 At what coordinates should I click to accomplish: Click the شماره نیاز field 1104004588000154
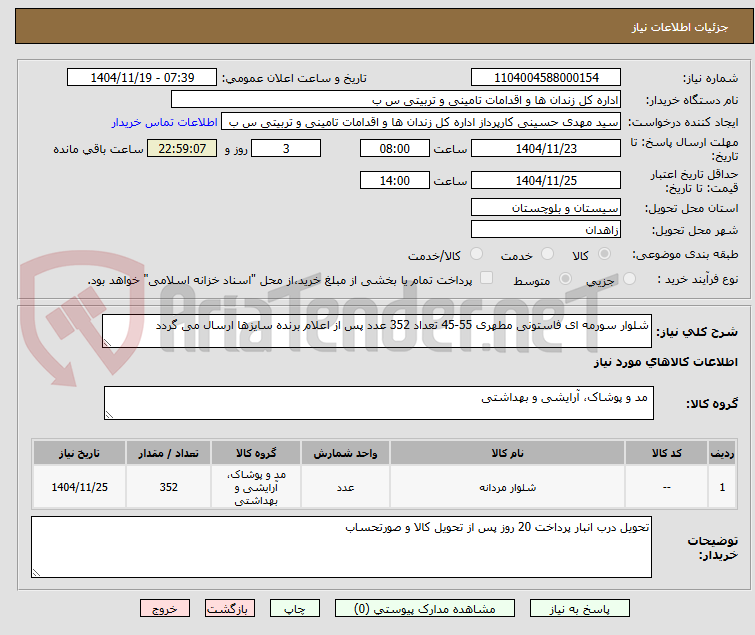pyautogui.click(x=546, y=78)
